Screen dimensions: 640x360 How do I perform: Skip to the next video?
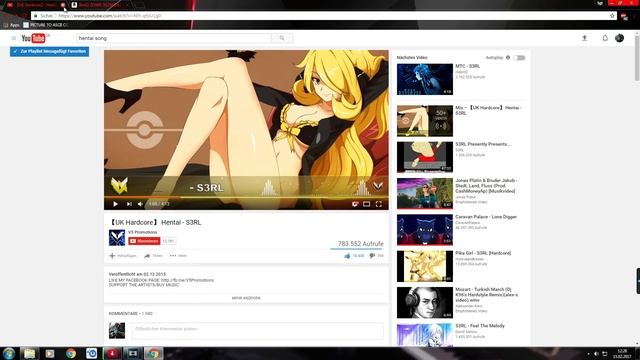pos(129,204)
